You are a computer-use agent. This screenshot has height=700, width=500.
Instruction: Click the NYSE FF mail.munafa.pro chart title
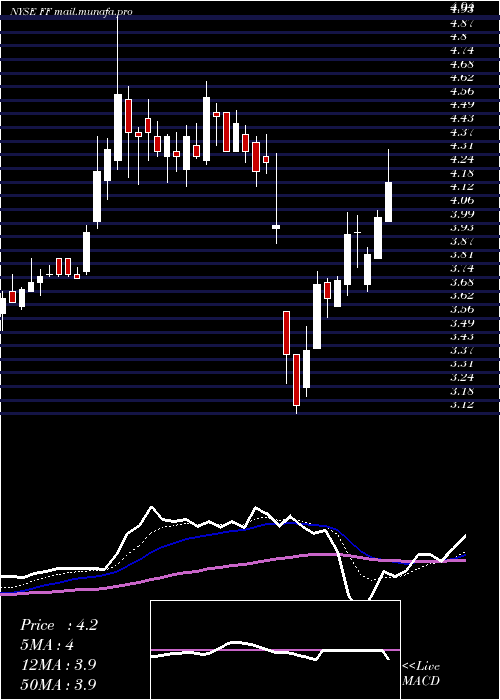72,12
